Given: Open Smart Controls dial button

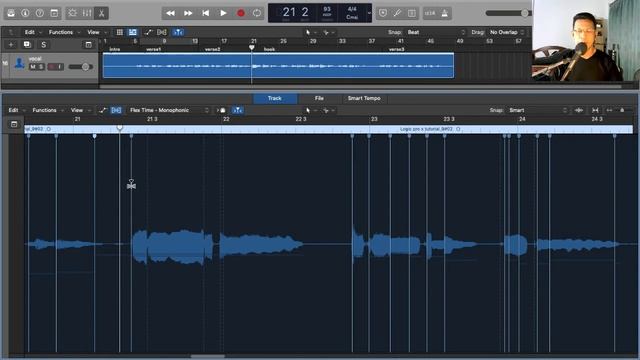Looking at the screenshot, I should click(x=73, y=13).
